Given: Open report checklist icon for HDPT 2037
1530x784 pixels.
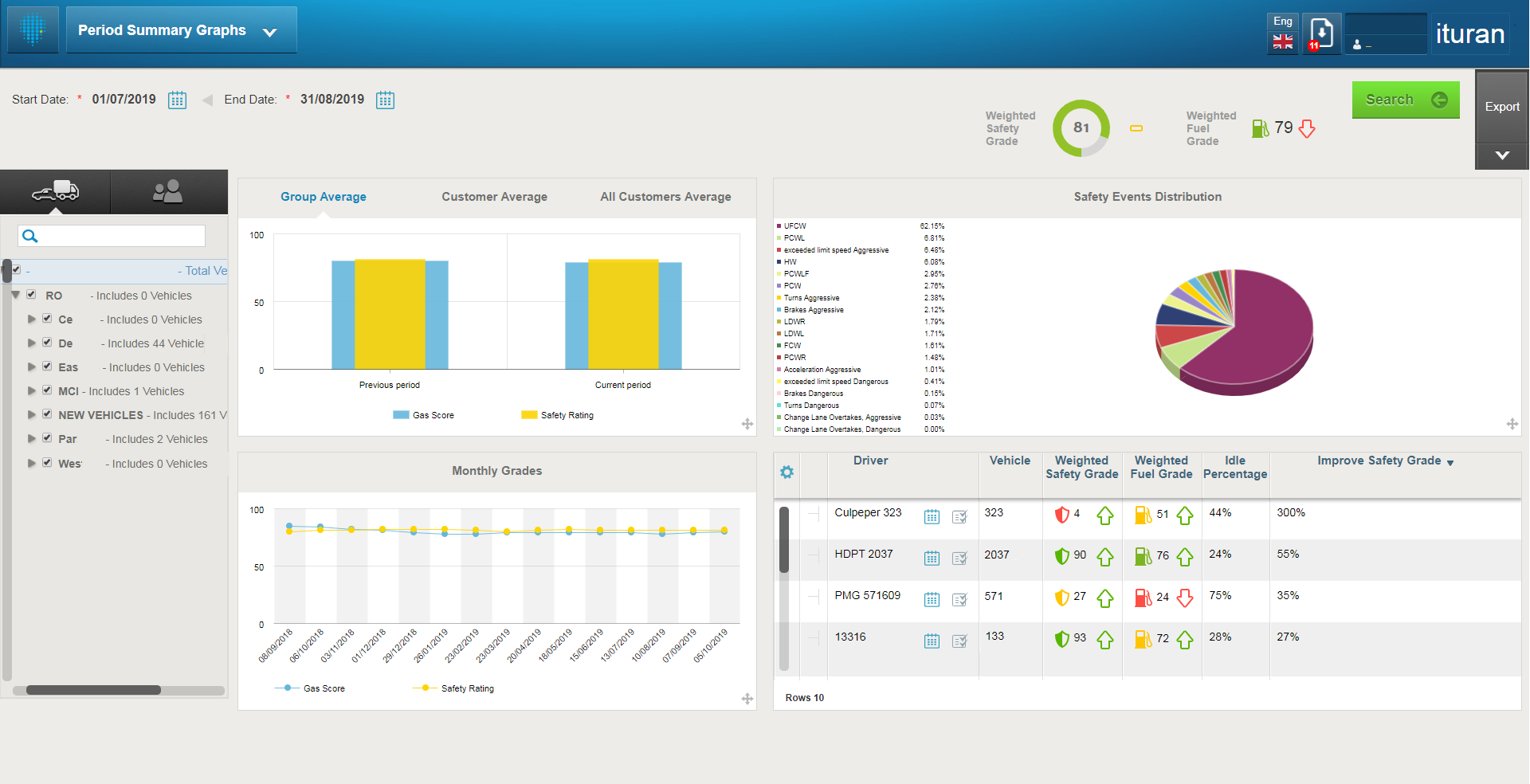Looking at the screenshot, I should [959, 558].
